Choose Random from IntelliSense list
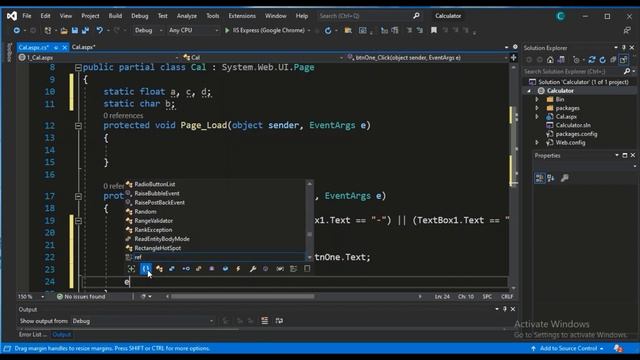 (x=145, y=211)
